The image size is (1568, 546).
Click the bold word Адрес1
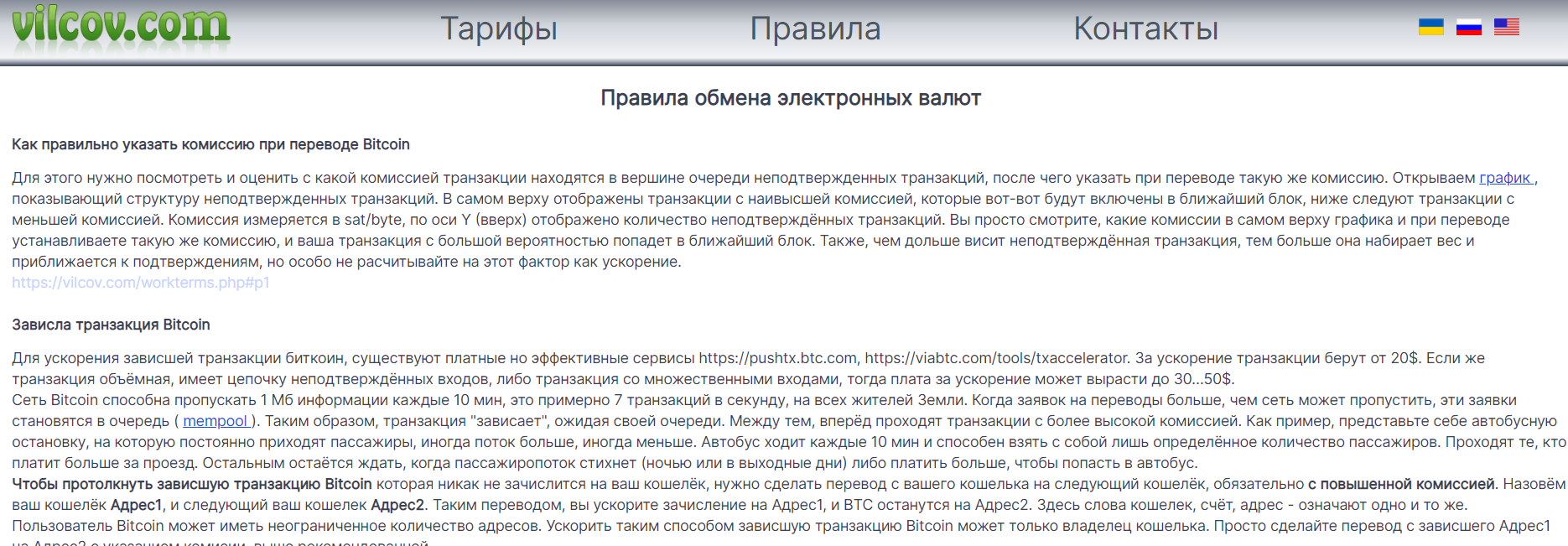click(x=136, y=505)
